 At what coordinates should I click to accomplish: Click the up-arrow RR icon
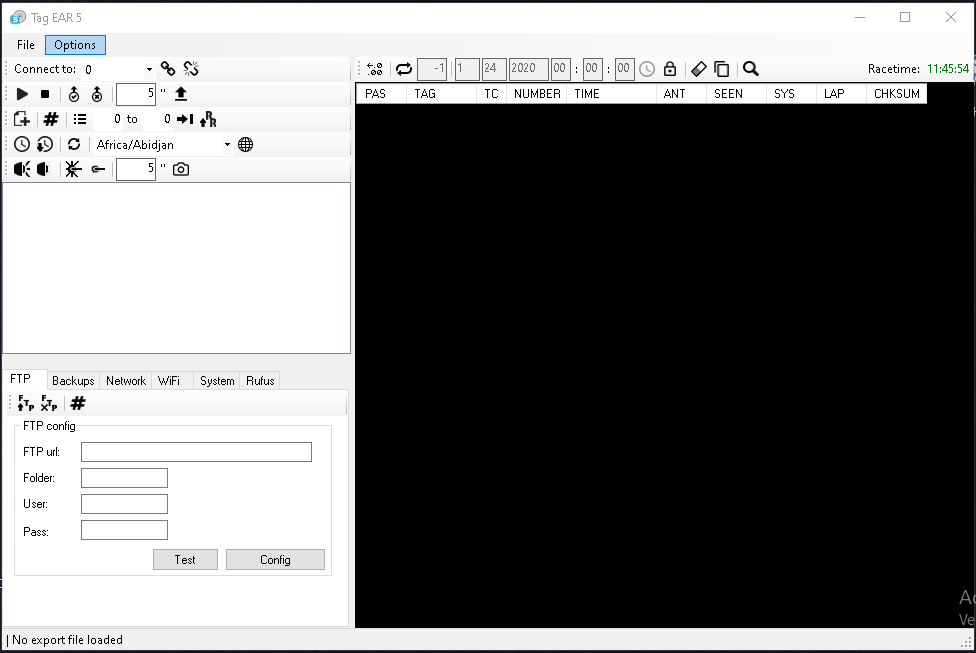pyautogui.click(x=208, y=119)
